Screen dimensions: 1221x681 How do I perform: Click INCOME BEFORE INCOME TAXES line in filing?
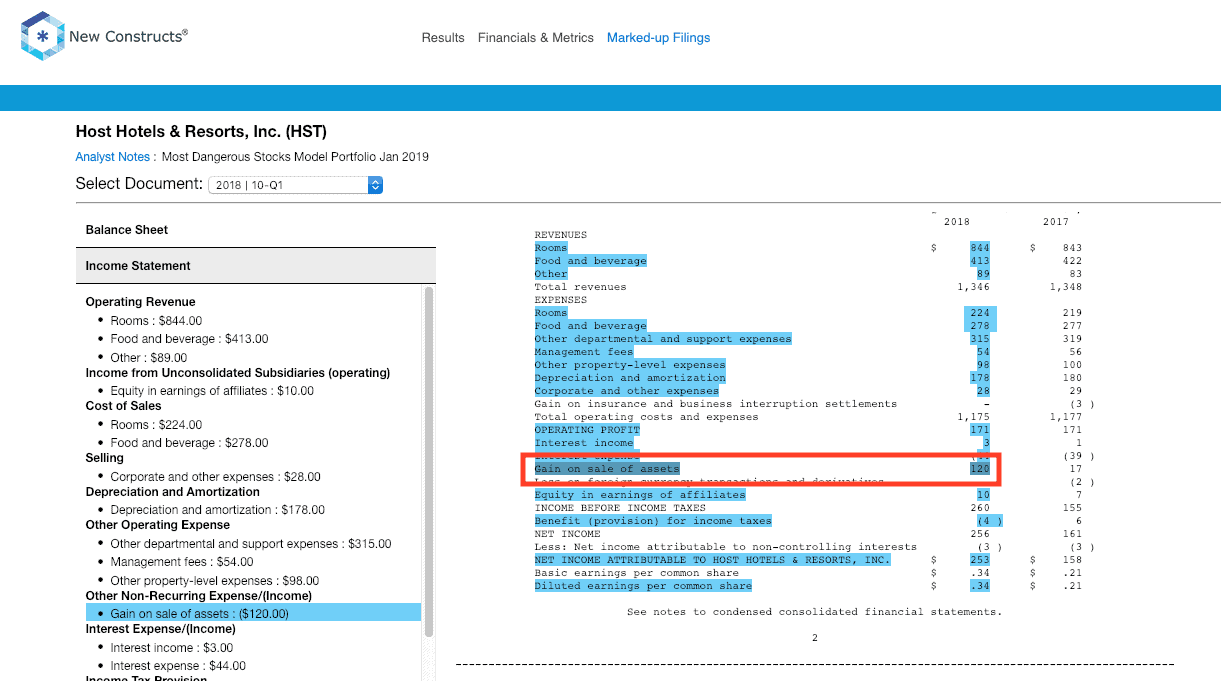tap(620, 508)
